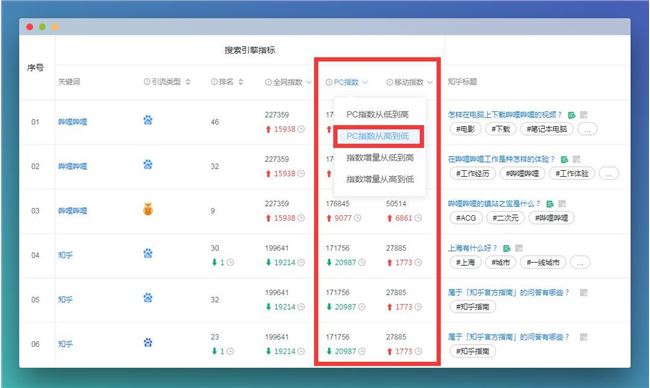The height and width of the screenshot is (388, 650).
Task: Click the 50514 mobile index value
Action: pos(396,204)
